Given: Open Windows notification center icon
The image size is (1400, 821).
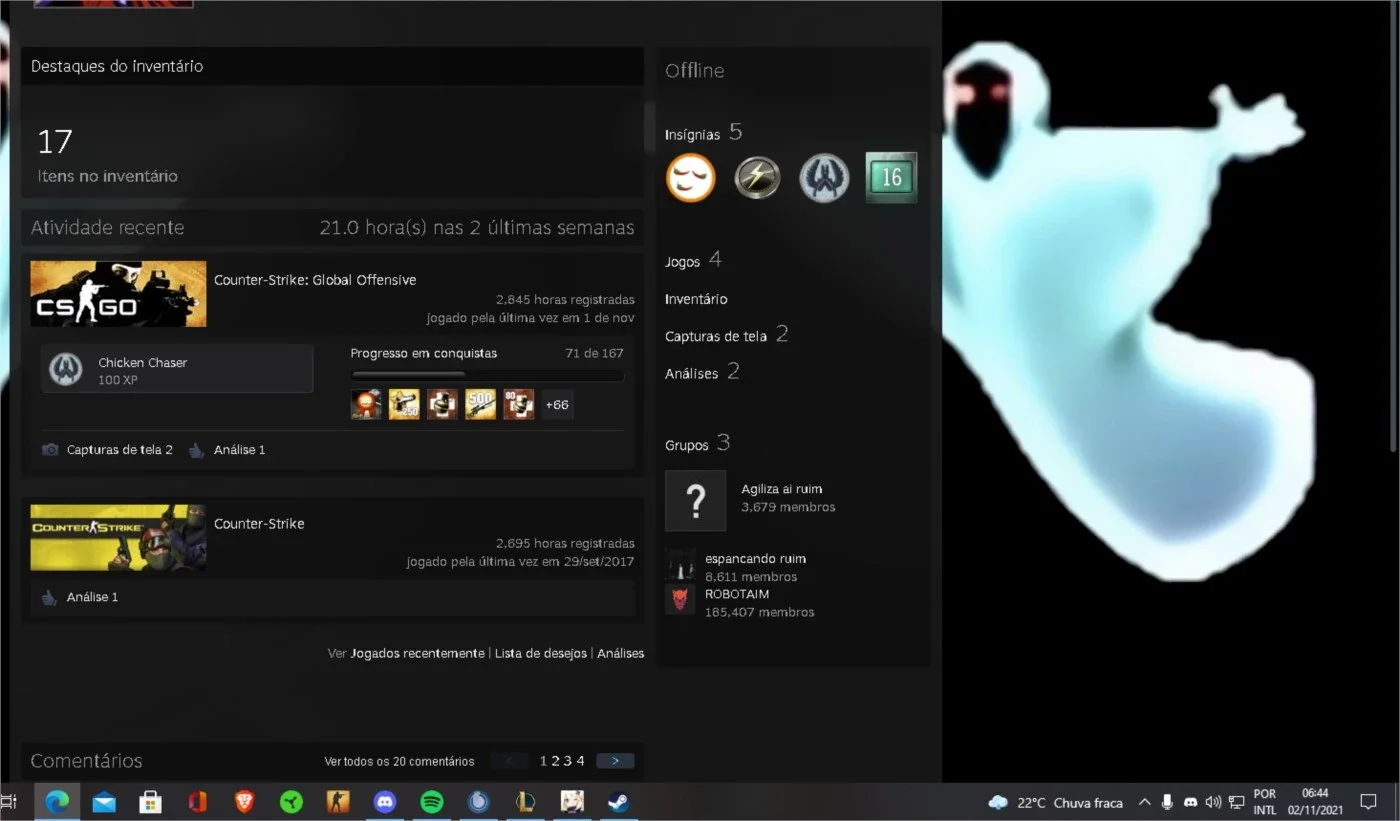Looking at the screenshot, I should tap(1368, 802).
